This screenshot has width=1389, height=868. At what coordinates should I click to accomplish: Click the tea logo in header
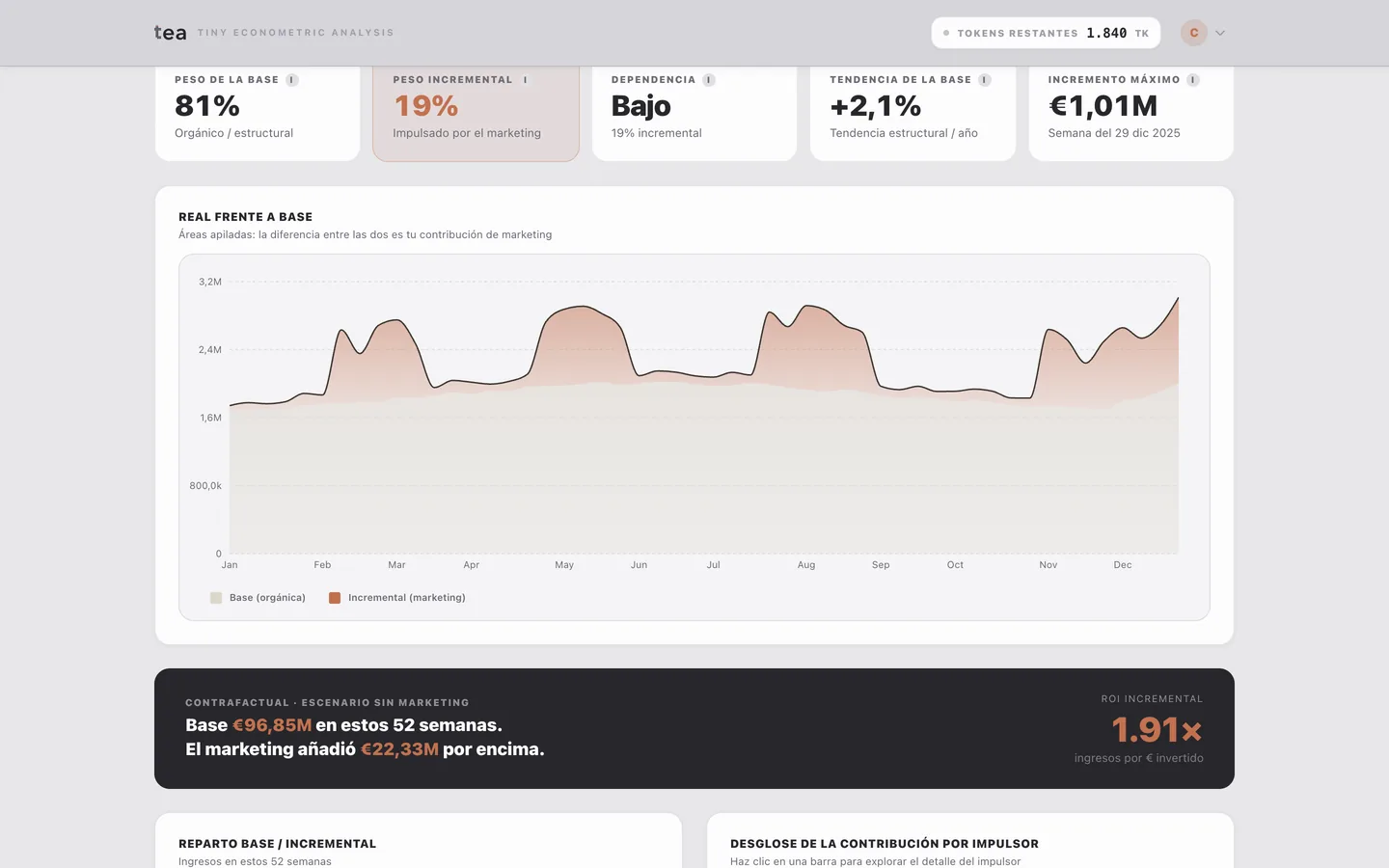pos(170,33)
